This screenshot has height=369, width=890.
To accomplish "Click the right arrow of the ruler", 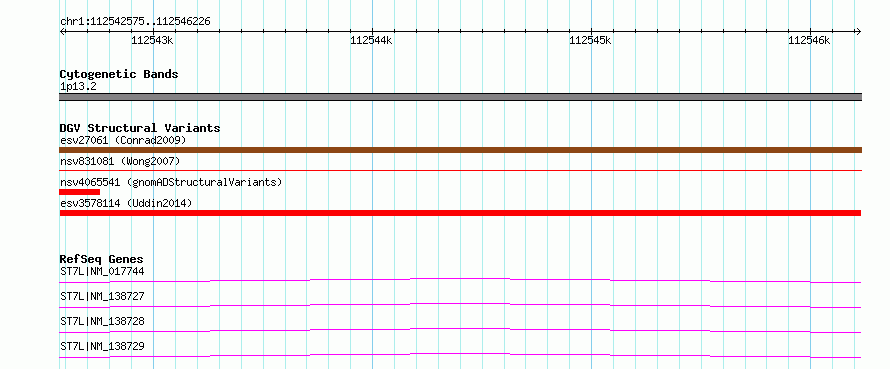I will coord(858,31).
